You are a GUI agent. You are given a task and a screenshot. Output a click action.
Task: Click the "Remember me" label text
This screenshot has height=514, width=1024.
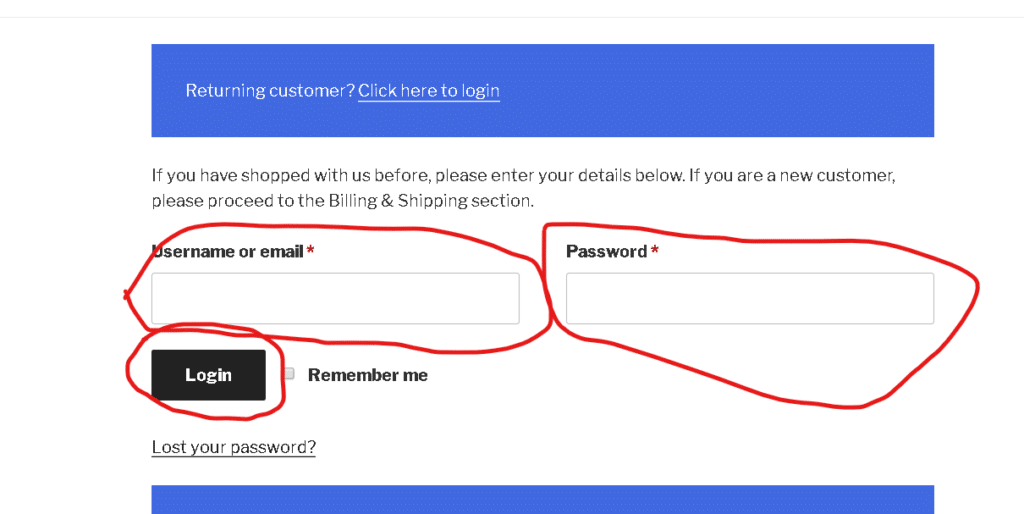coord(367,375)
